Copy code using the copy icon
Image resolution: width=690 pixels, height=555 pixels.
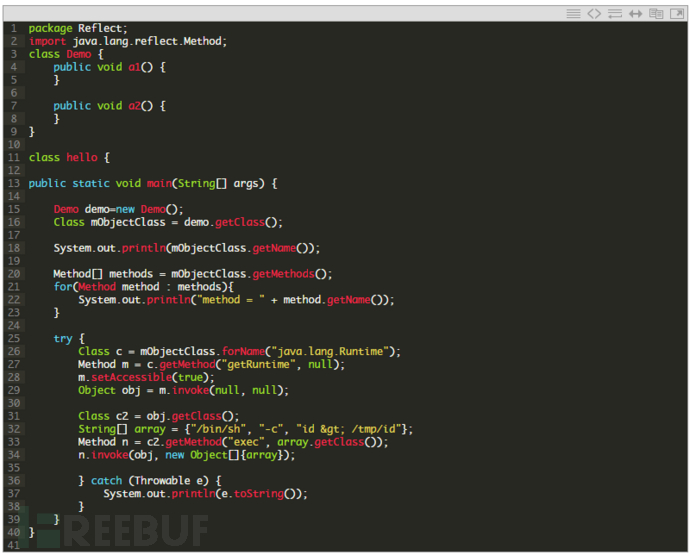[656, 14]
